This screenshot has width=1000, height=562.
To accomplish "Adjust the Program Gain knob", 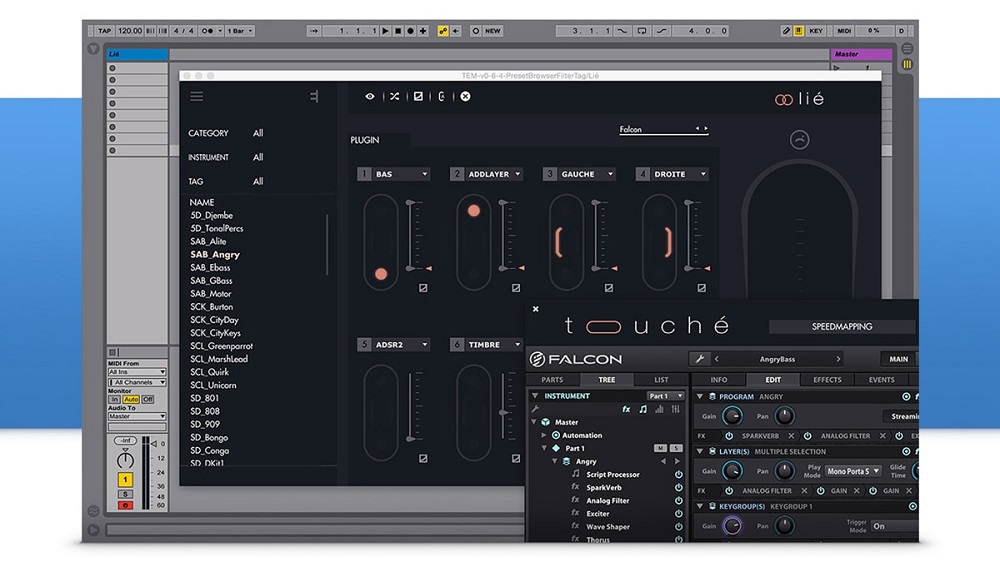I will [x=732, y=417].
